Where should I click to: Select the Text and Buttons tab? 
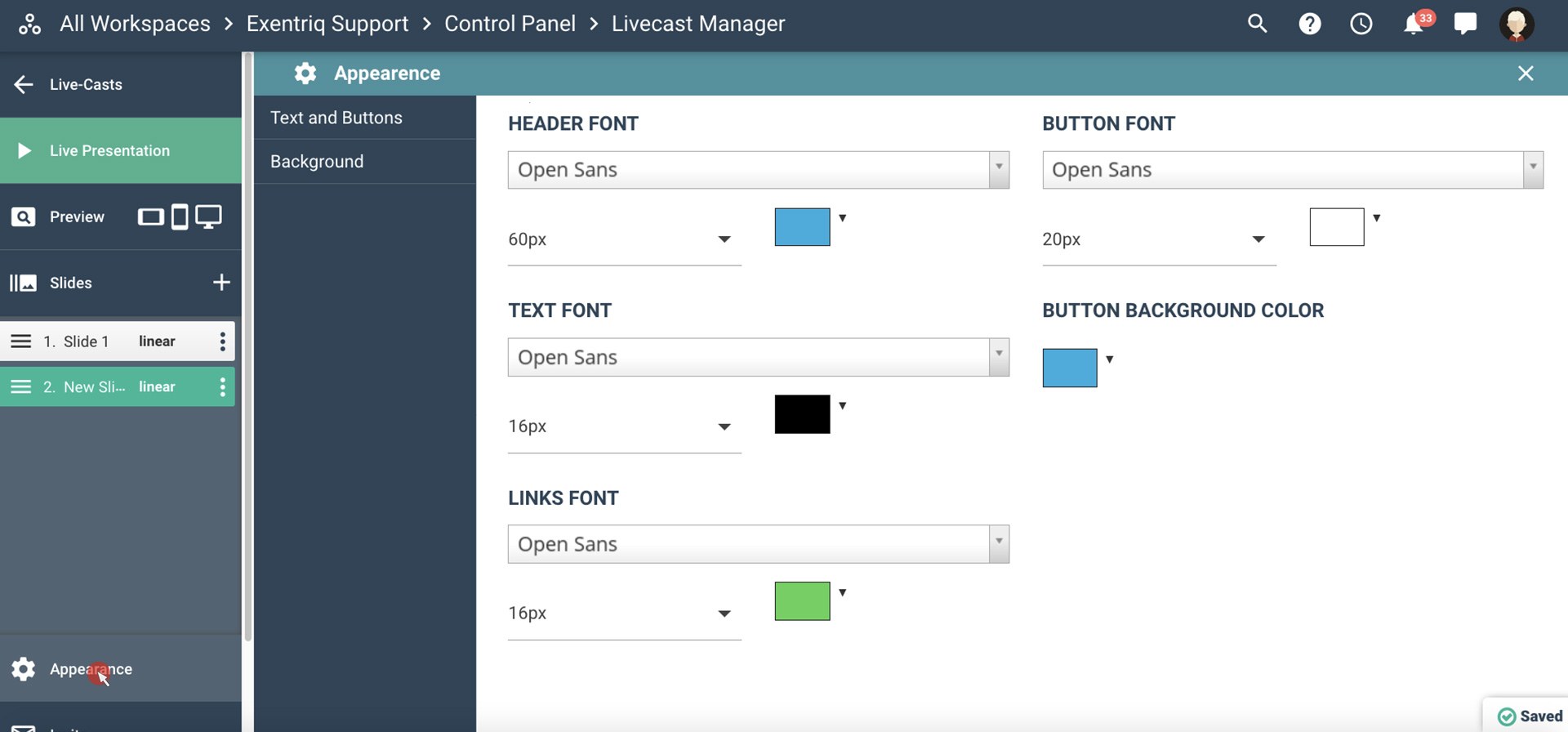click(336, 118)
